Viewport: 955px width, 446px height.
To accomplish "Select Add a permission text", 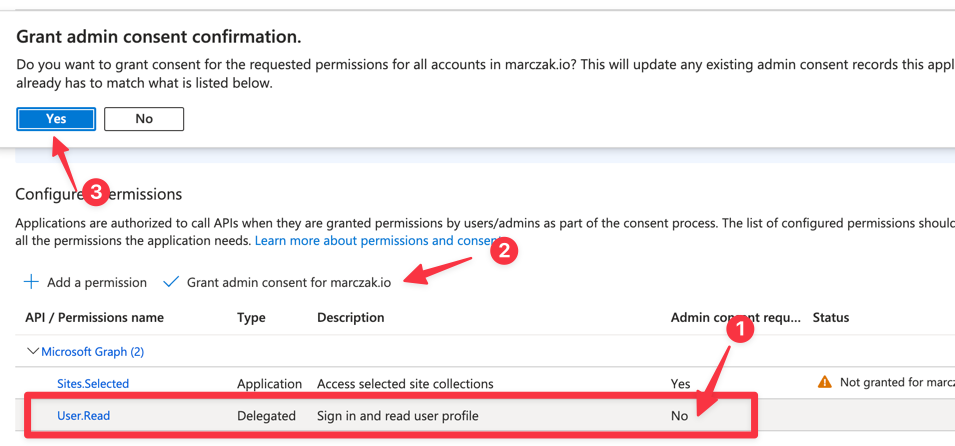I will click(97, 283).
